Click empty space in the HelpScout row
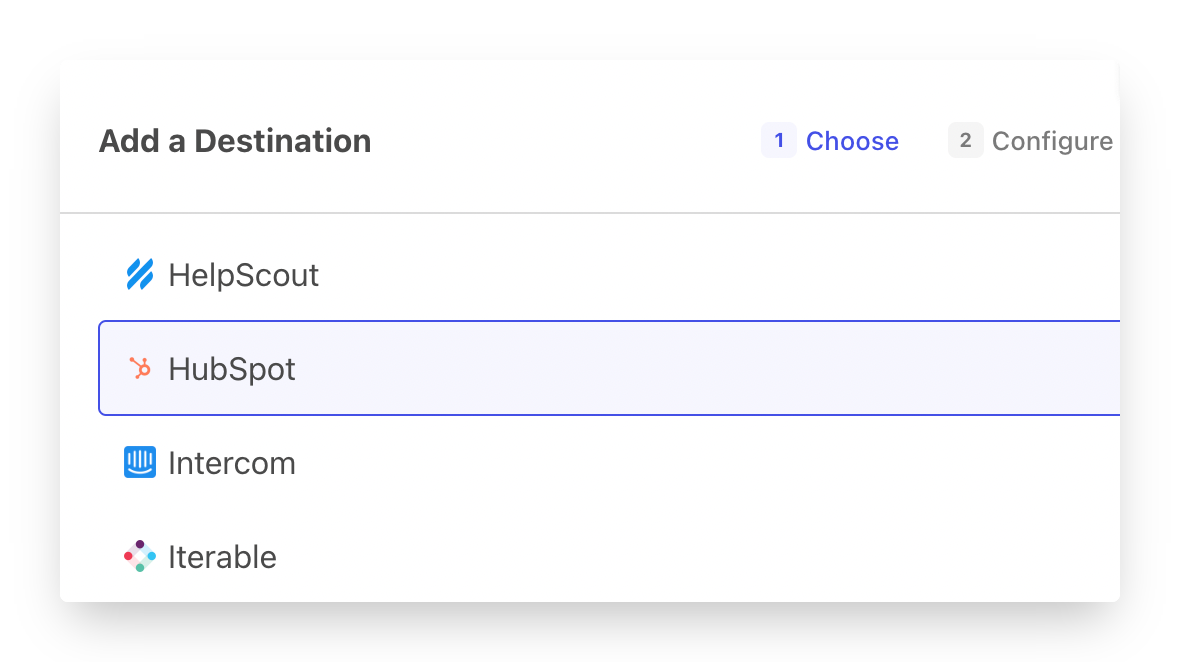 (700, 275)
